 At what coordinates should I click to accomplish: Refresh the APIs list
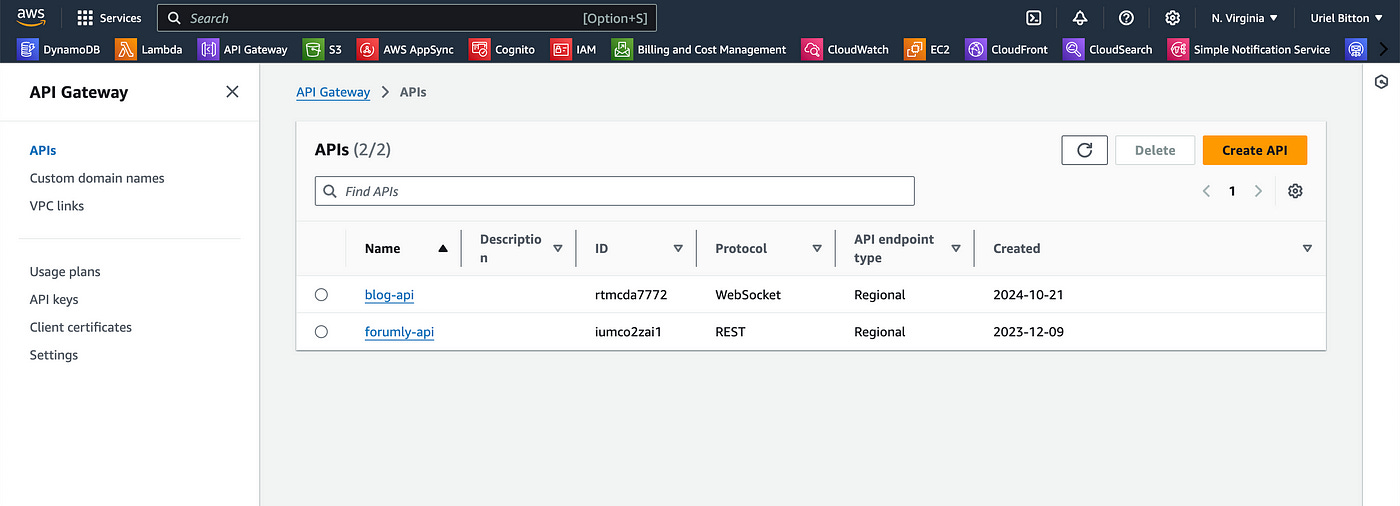point(1084,150)
